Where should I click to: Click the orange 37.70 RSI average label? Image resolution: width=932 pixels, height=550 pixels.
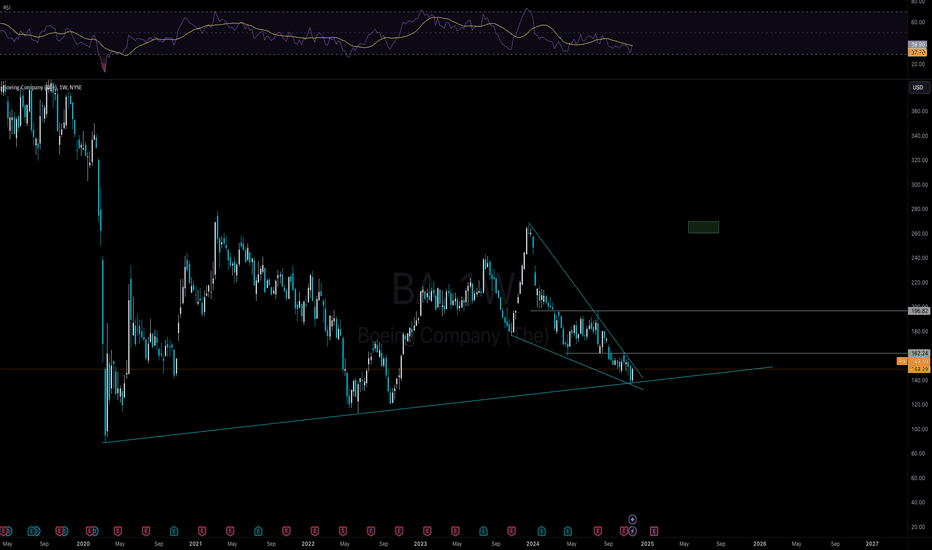click(917, 52)
